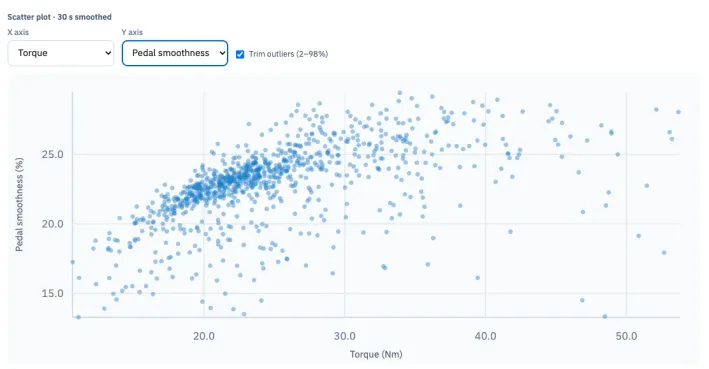Click the 40.0 tick on the Torque axis

tap(485, 336)
